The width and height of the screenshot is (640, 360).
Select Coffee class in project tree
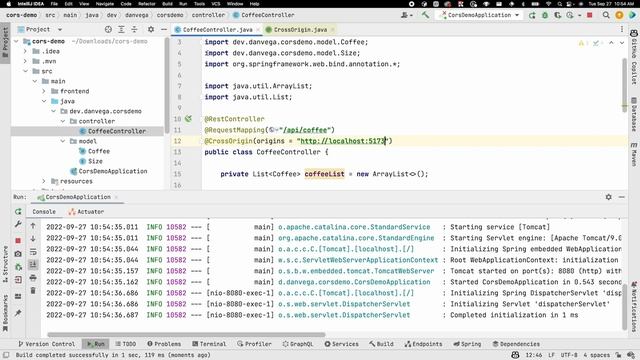[x=99, y=151]
